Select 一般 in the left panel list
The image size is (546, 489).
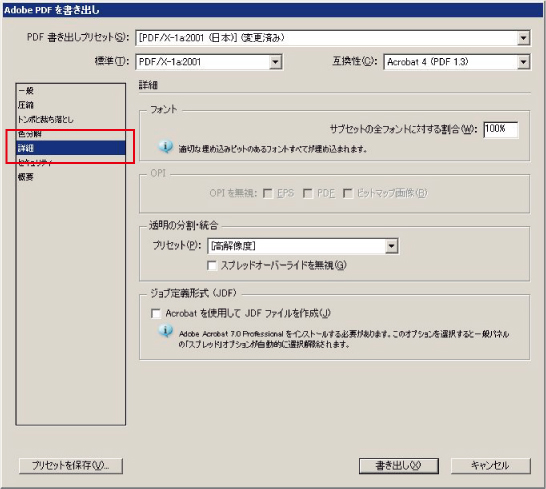(x=71, y=91)
